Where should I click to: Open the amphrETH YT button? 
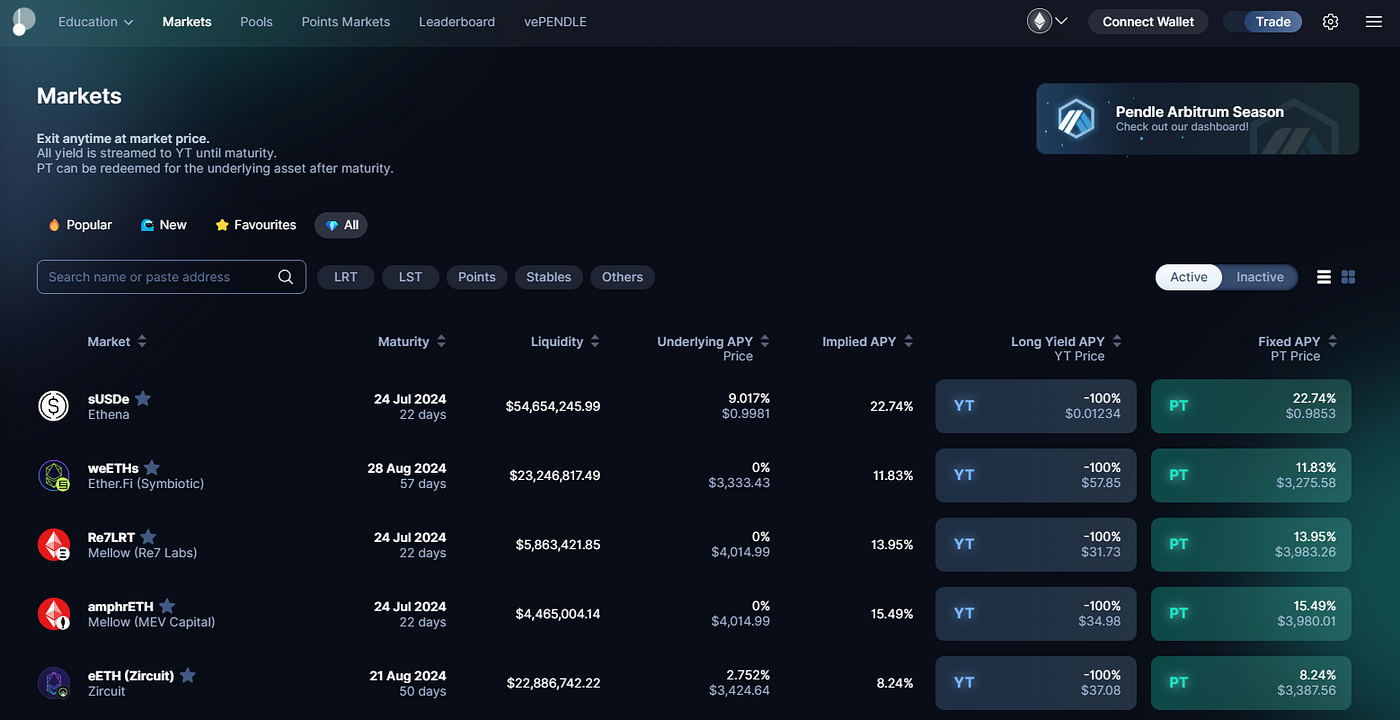(x=1036, y=614)
